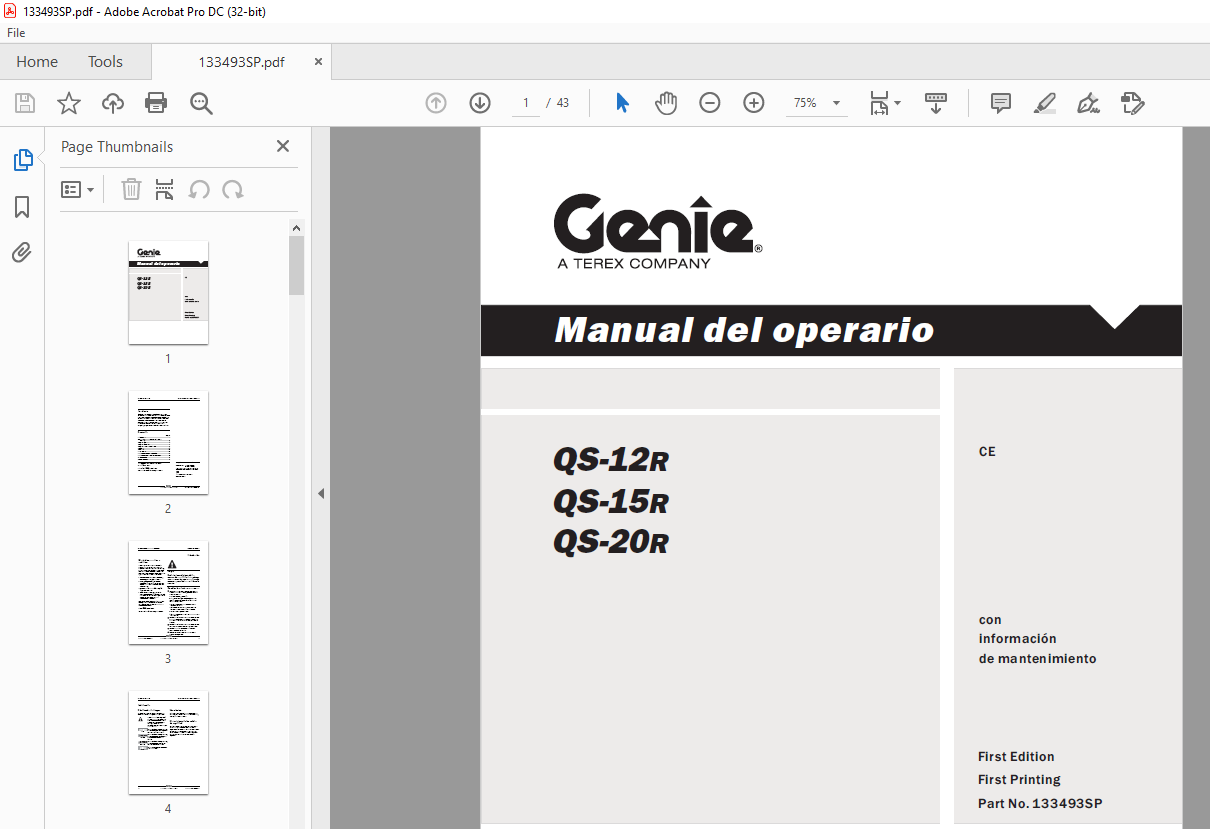Open the Sign document tool
This screenshot has height=829, width=1210.
click(1089, 103)
